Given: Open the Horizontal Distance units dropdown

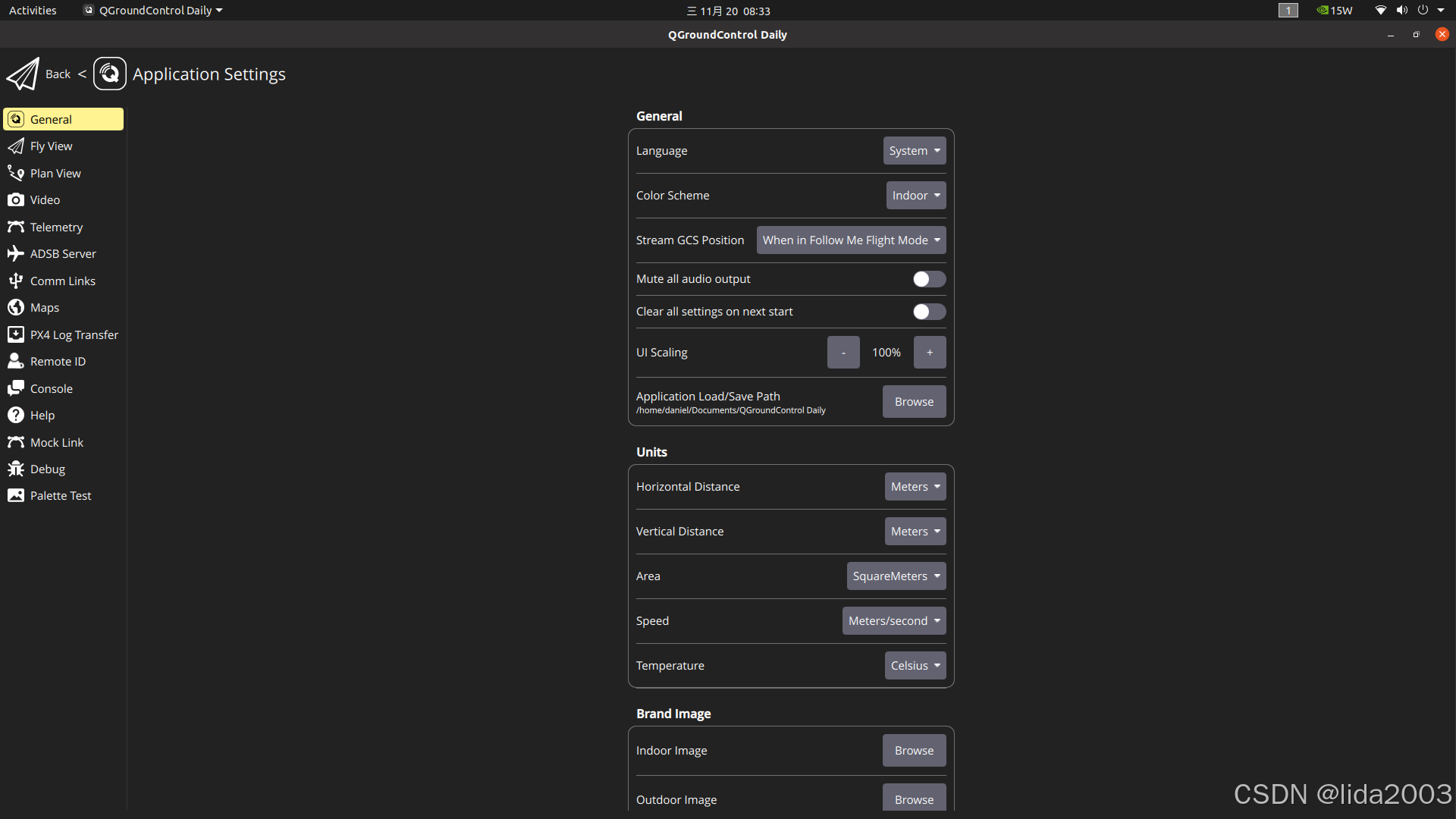Looking at the screenshot, I should (915, 487).
